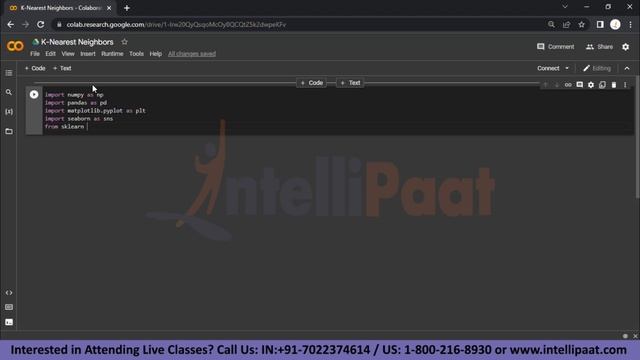Image resolution: width=640 pixels, height=360 pixels.
Task: Open the code snippets panel icon
Action: [9, 293]
